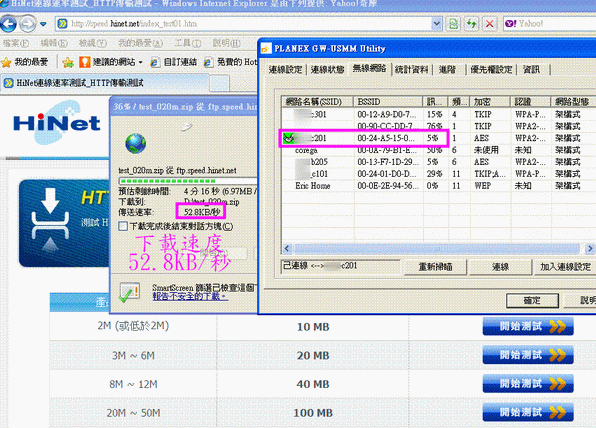Click the 我的最愛 star favorites button
The width and height of the screenshot is (596, 428).
[x=25, y=62]
